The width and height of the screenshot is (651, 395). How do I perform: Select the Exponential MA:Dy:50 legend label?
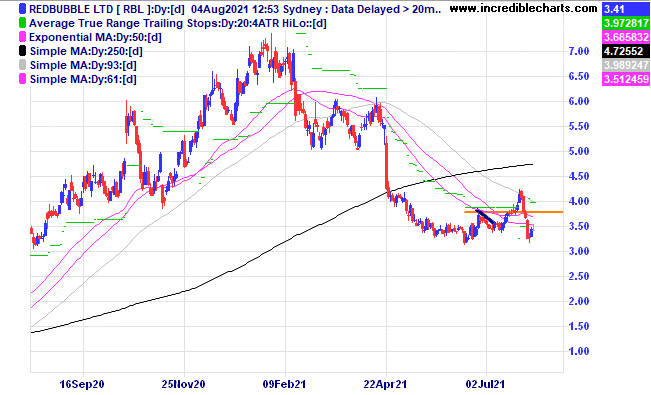point(95,37)
